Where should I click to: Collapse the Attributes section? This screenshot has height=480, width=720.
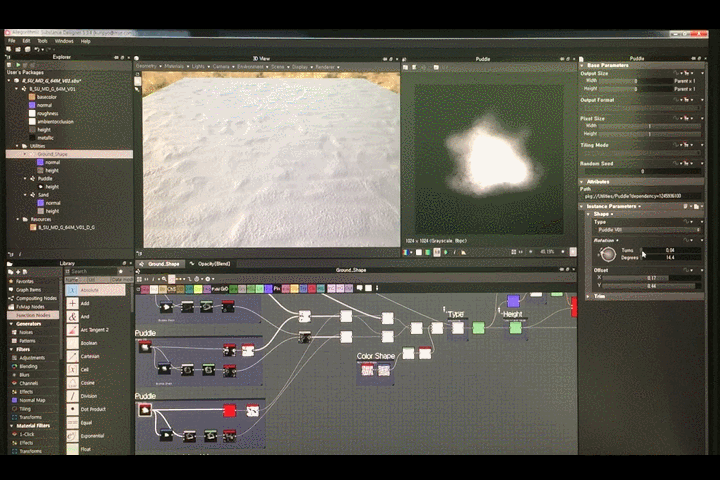(x=582, y=182)
